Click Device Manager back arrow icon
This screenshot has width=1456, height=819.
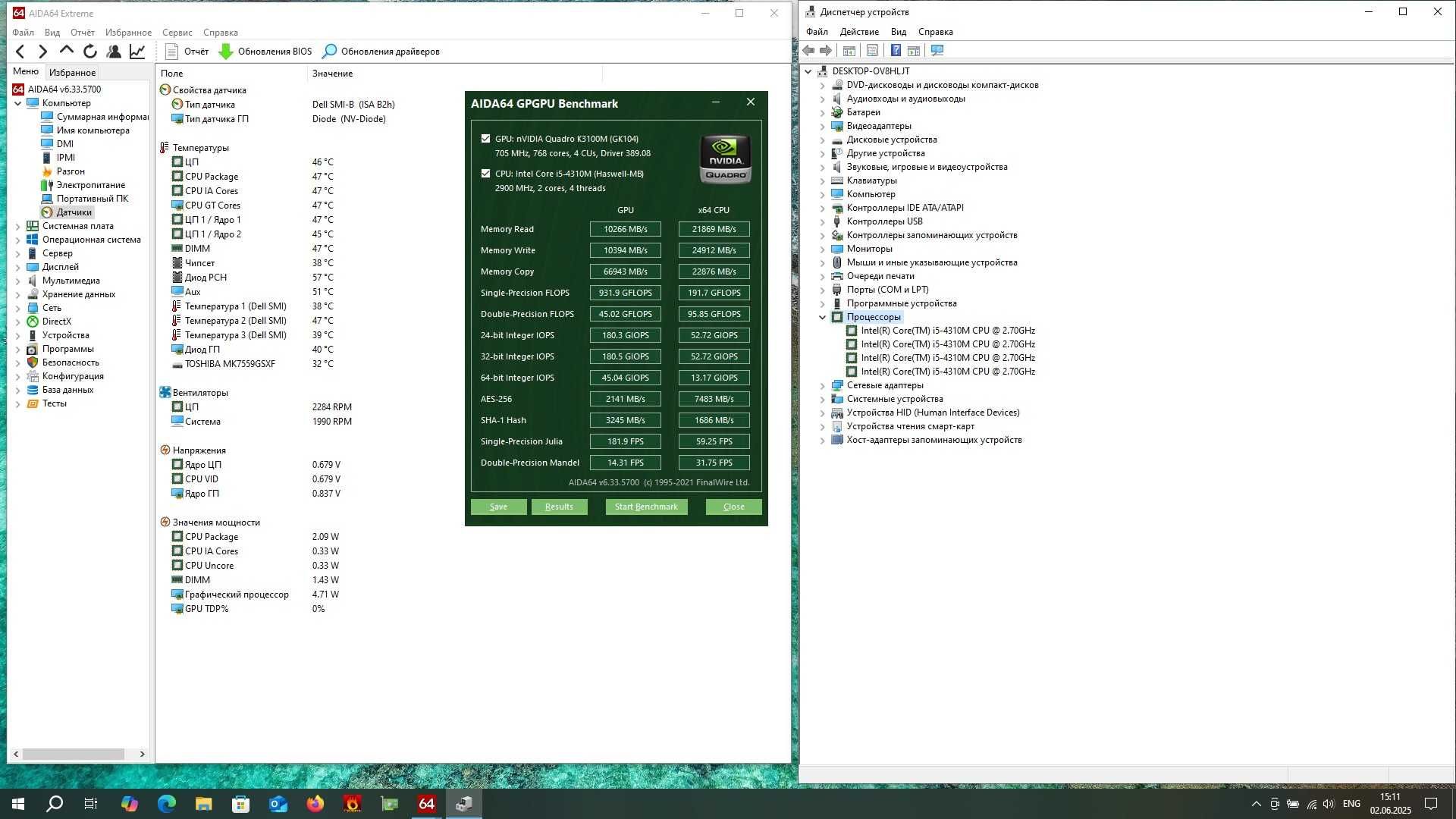coord(808,51)
